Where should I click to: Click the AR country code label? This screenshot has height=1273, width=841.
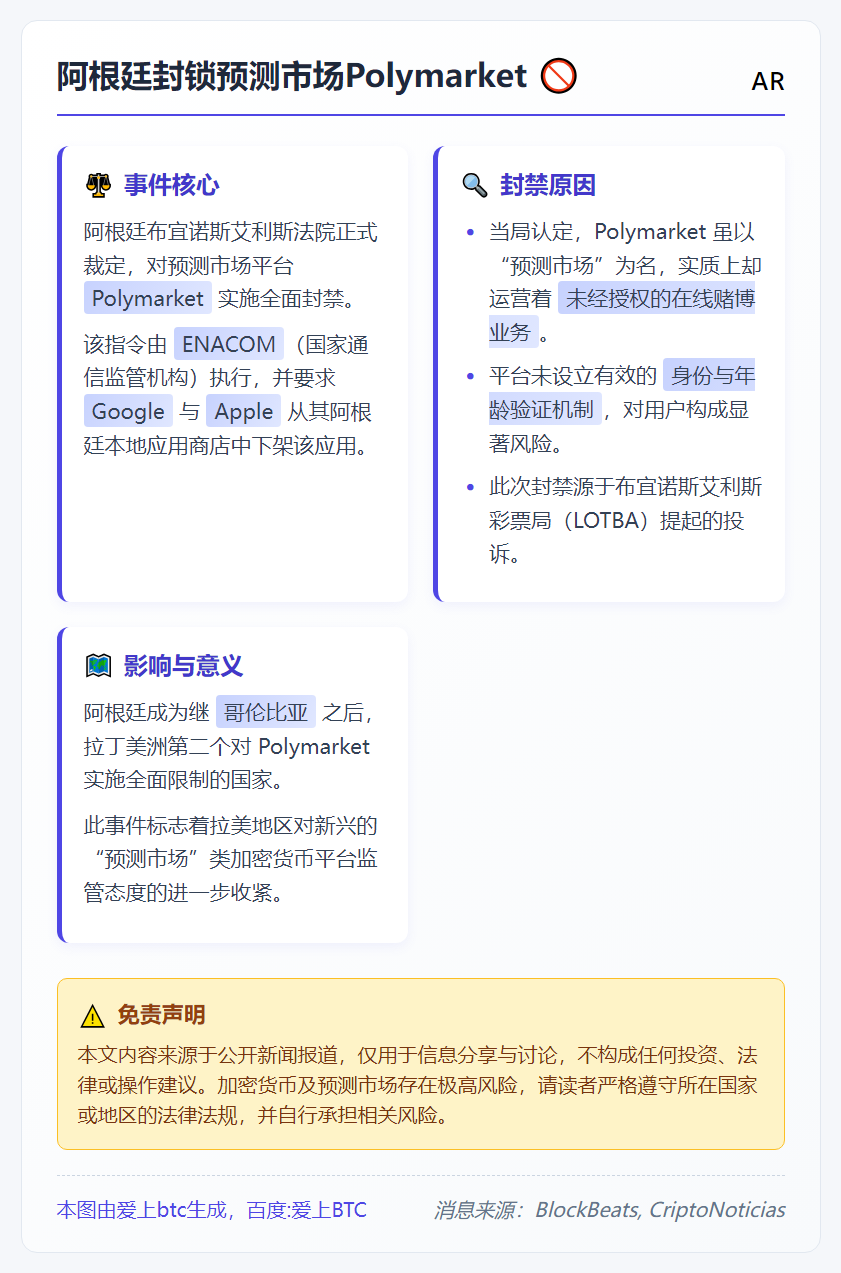point(768,82)
